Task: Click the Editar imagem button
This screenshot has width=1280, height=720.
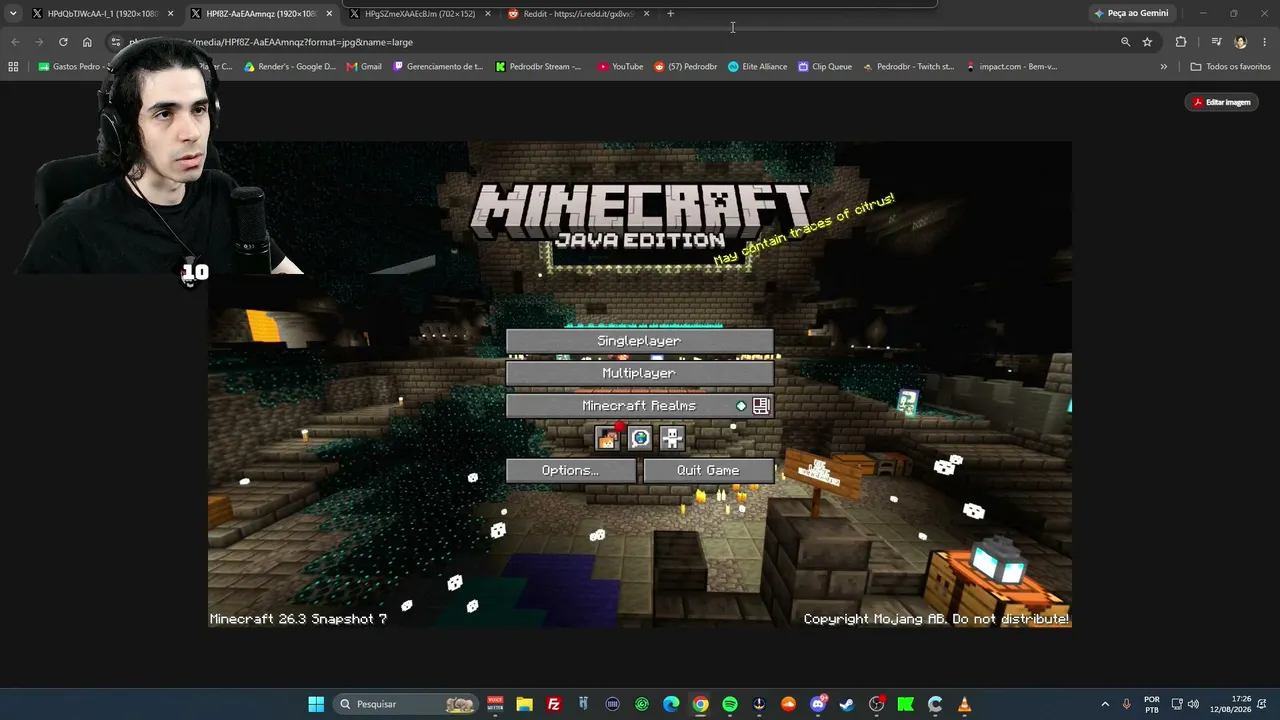Action: [x=1222, y=102]
